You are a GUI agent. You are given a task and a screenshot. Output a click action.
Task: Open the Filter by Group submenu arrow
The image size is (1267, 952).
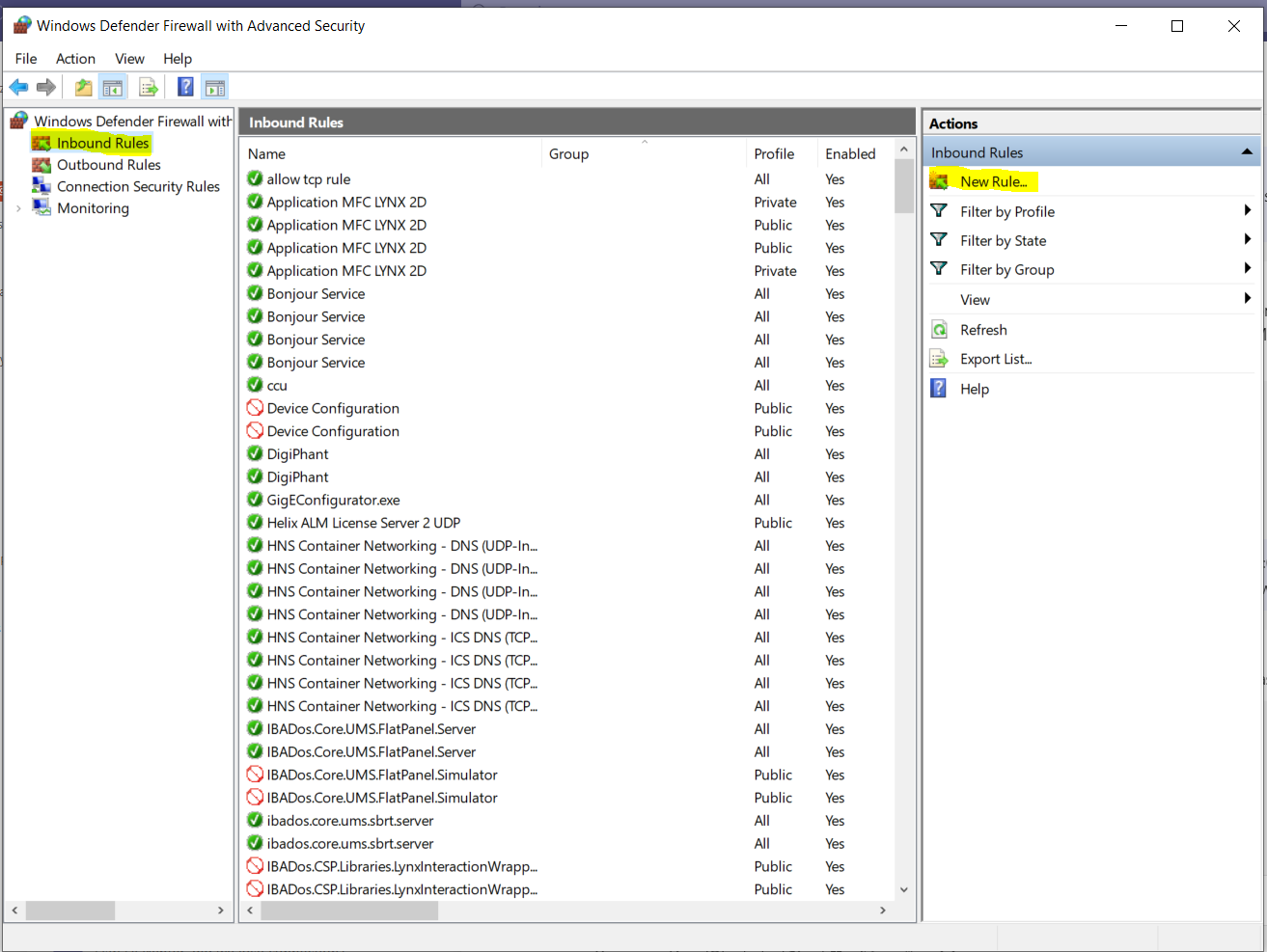(1247, 268)
